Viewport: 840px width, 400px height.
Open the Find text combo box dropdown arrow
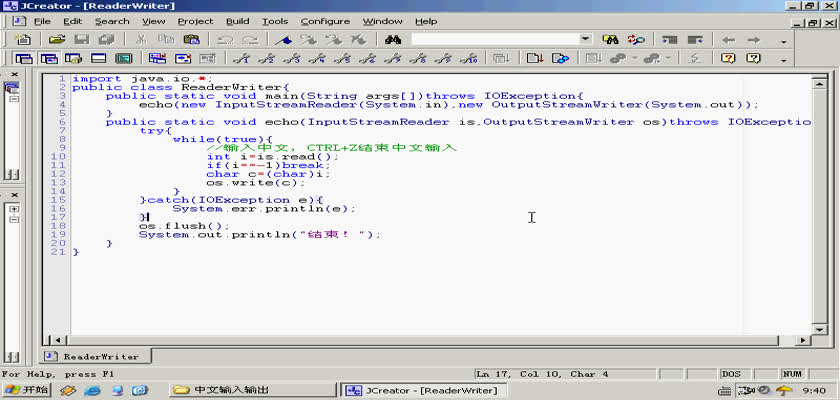tap(585, 39)
